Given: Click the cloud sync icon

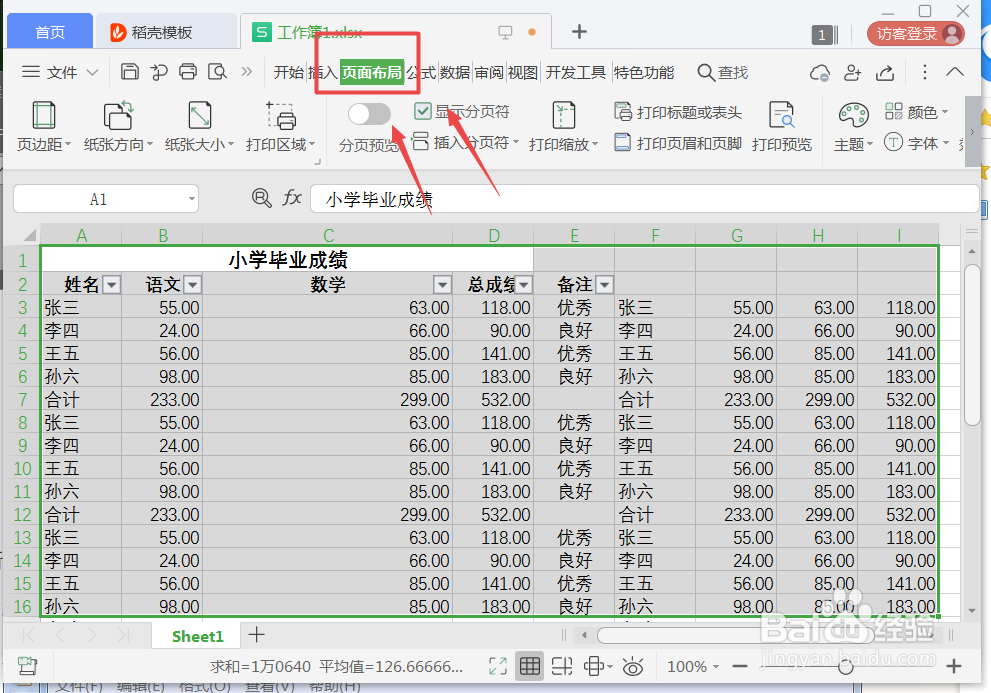Looking at the screenshot, I should 820,73.
